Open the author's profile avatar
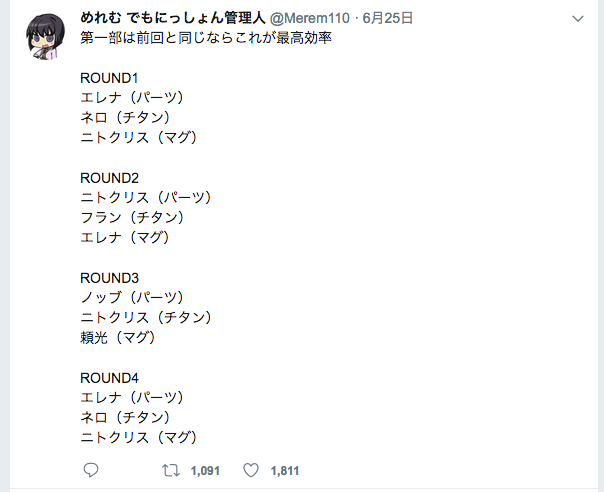Screen dimensions: 604x492 click(x=46, y=39)
